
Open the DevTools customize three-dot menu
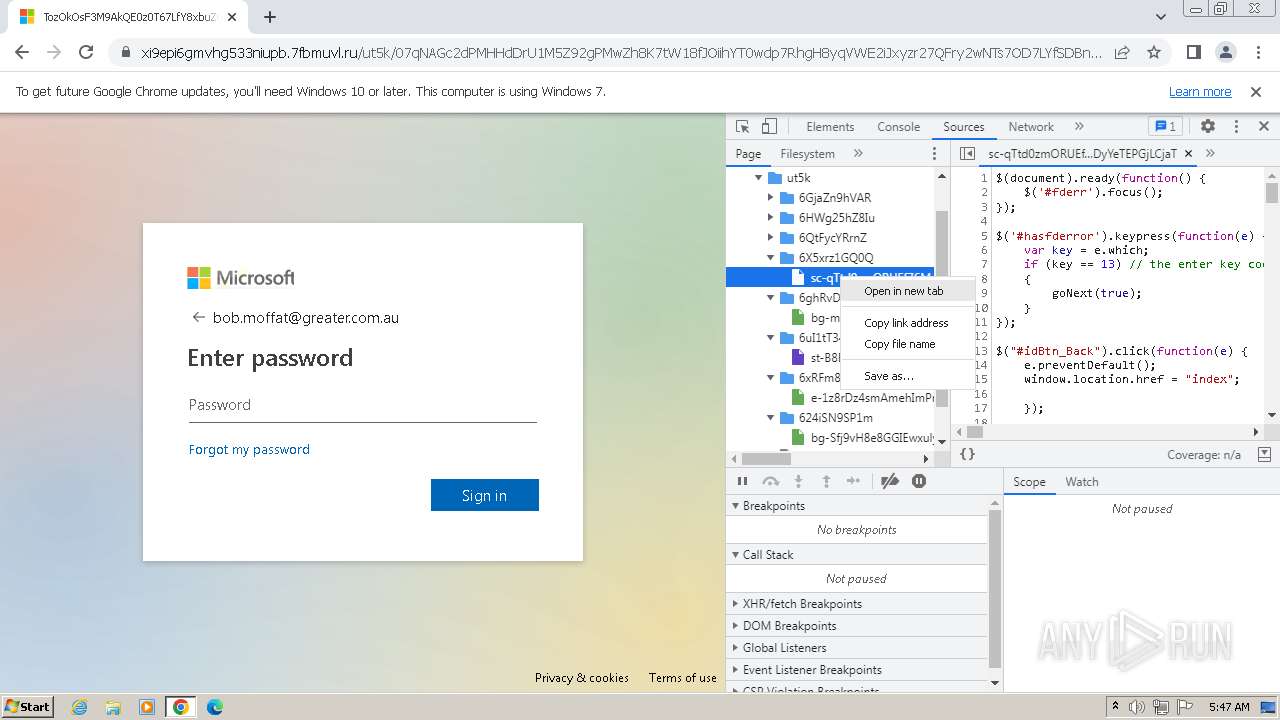pos(1236,127)
